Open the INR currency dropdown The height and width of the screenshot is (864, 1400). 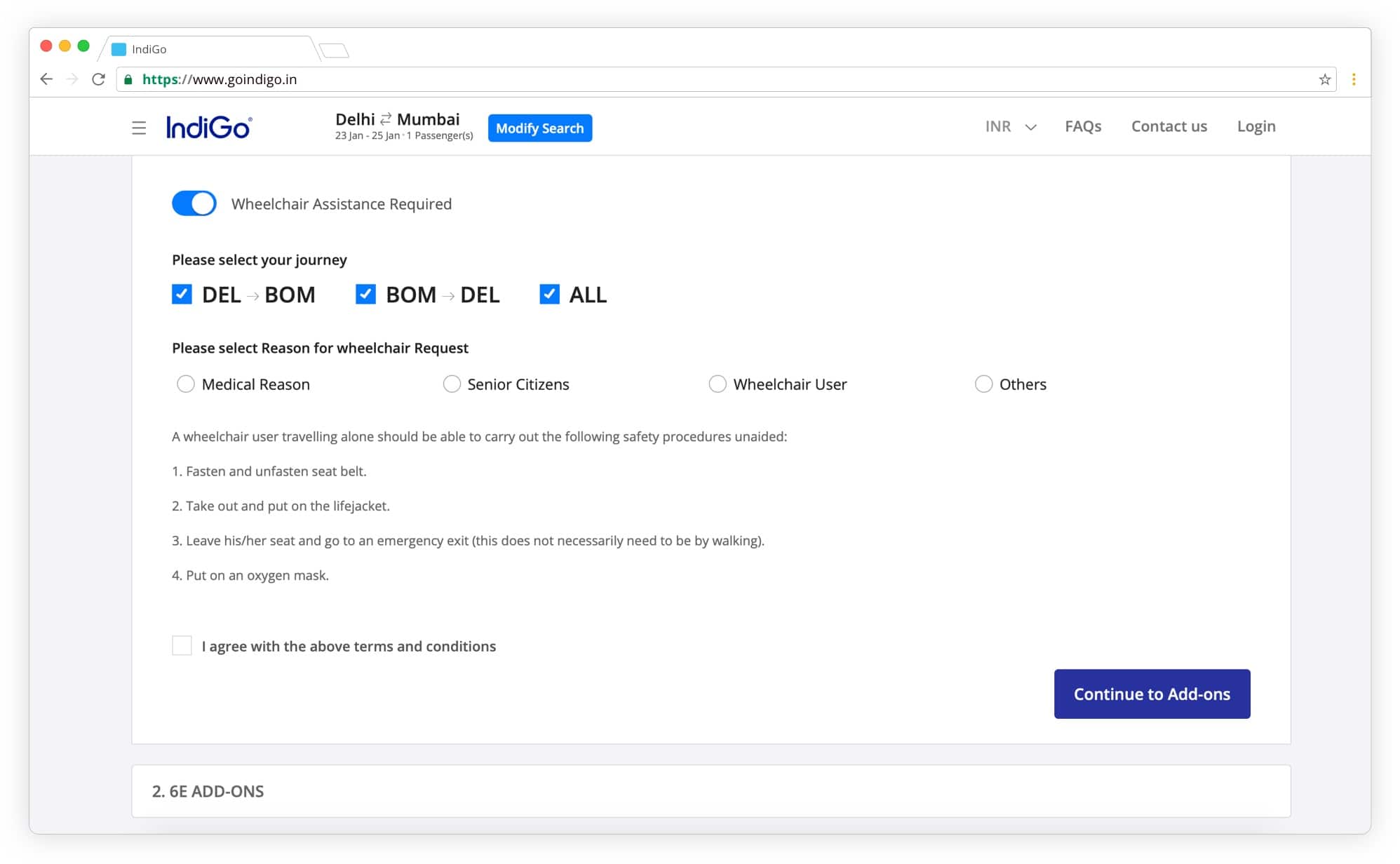click(x=1010, y=127)
